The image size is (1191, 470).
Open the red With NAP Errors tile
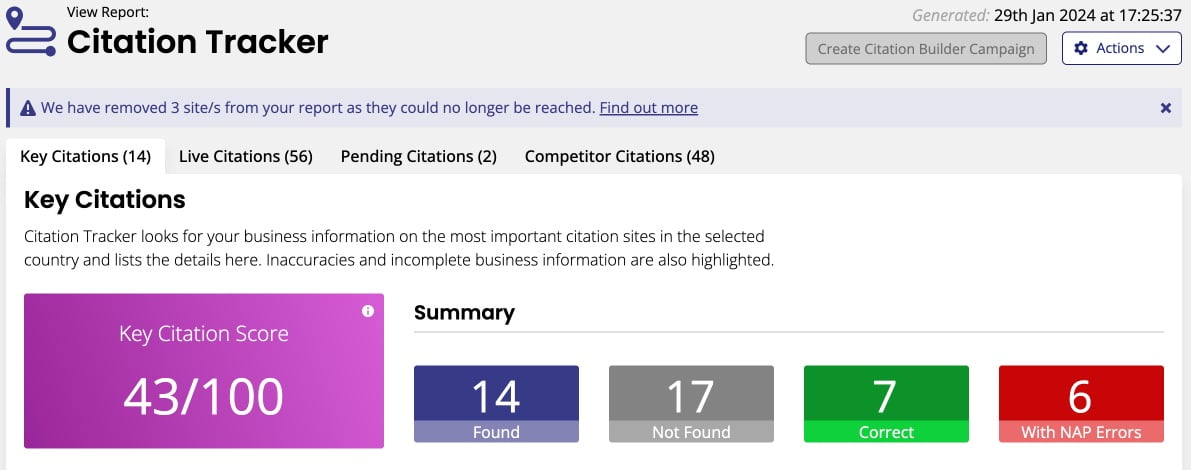[x=1081, y=404]
